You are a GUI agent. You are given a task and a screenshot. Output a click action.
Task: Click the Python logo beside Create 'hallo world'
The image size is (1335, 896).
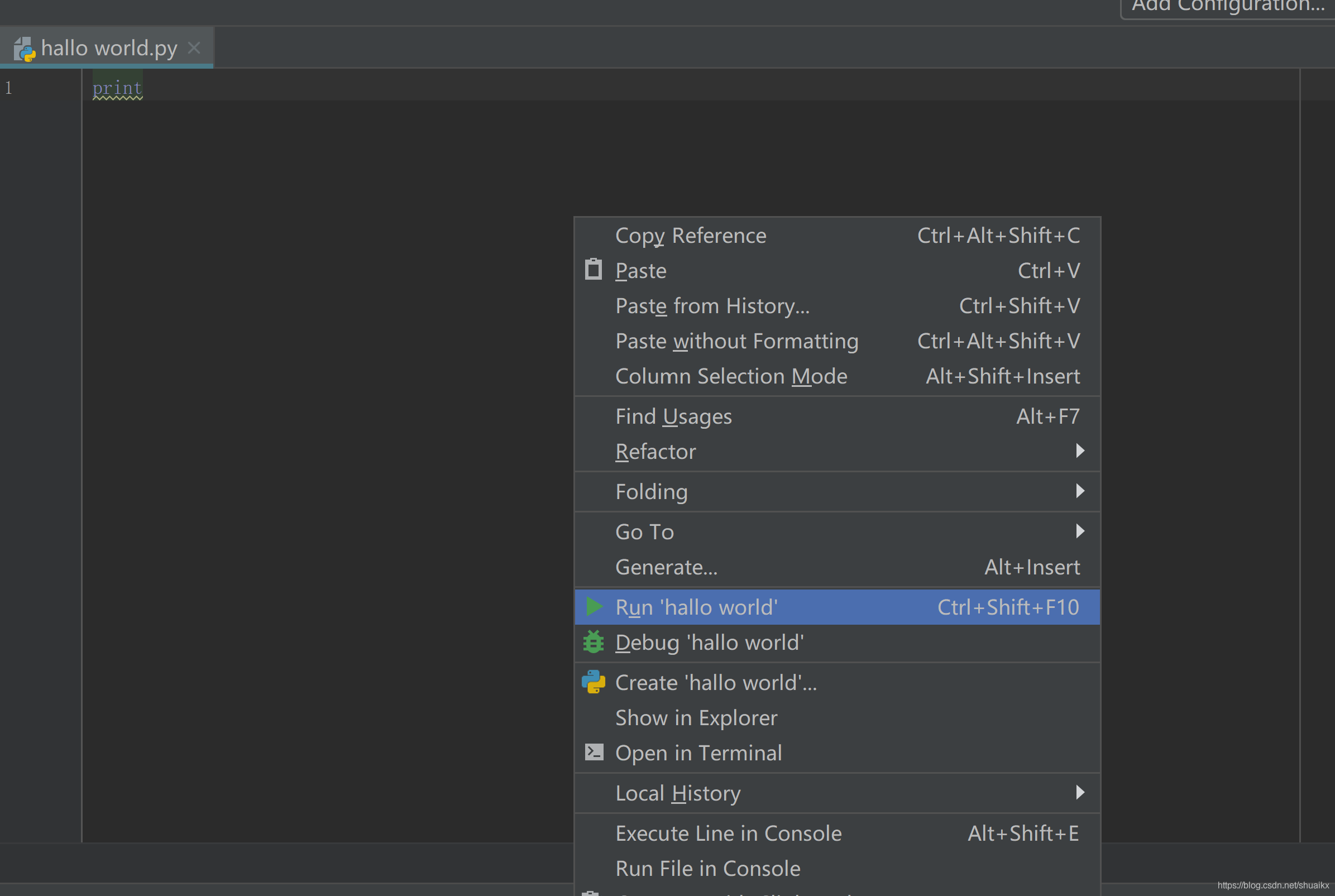point(593,682)
